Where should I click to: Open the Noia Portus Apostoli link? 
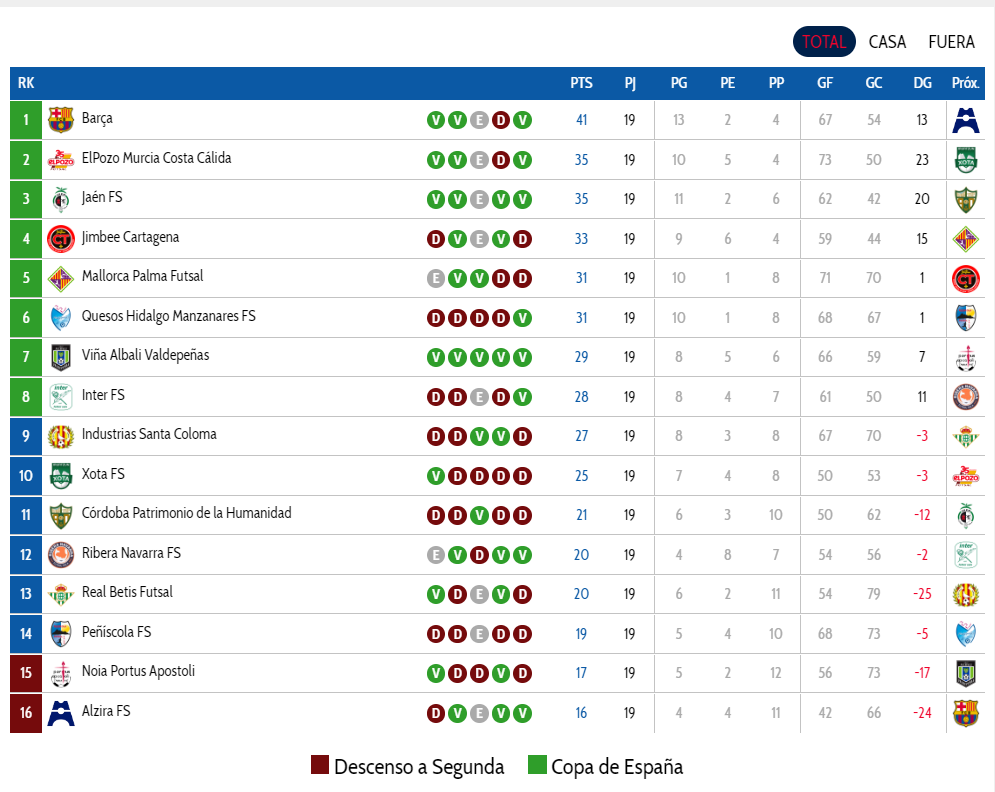(x=138, y=671)
